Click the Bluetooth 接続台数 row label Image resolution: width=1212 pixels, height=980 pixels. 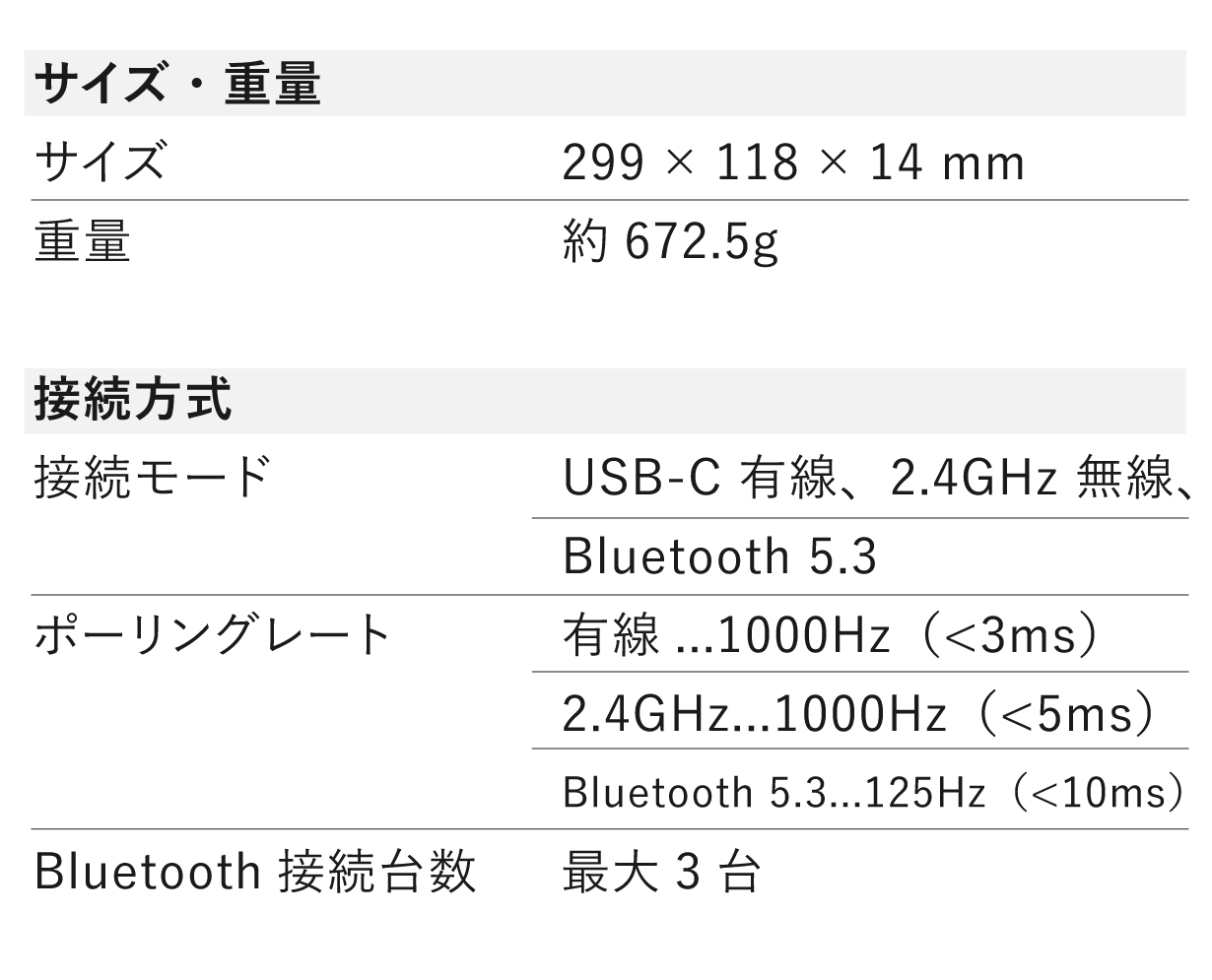[255, 872]
